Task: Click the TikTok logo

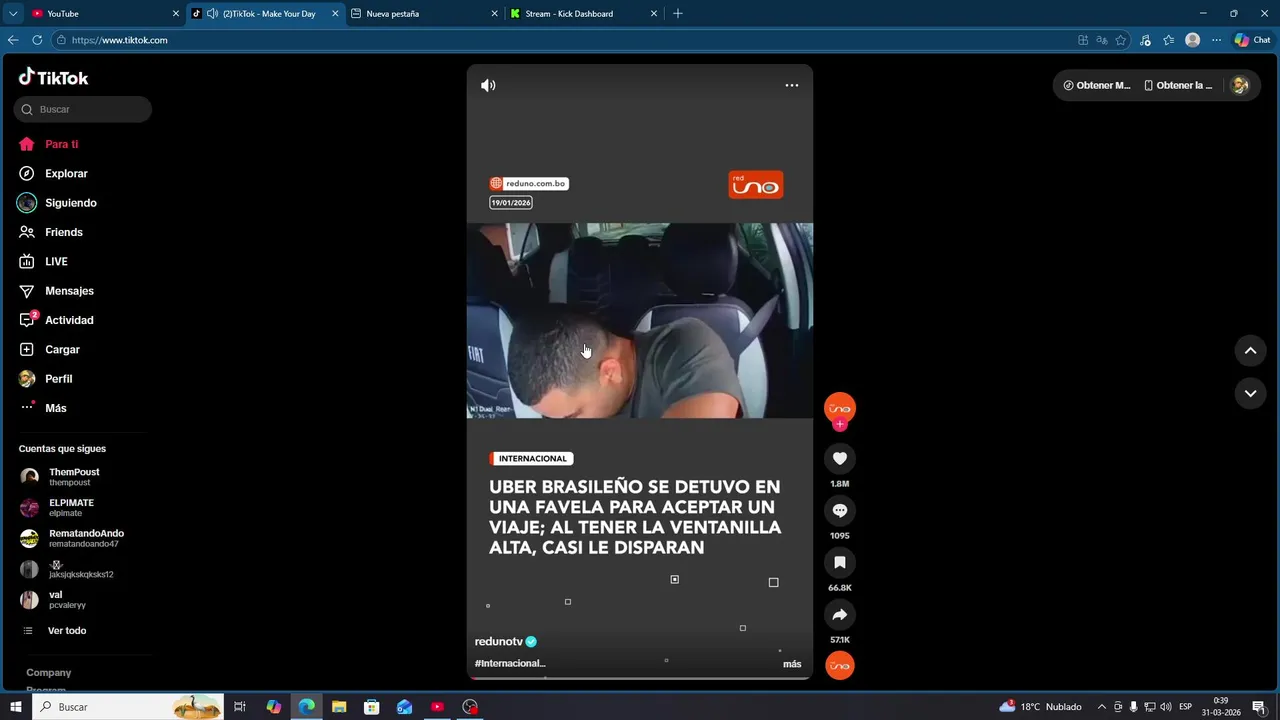Action: pos(54,77)
